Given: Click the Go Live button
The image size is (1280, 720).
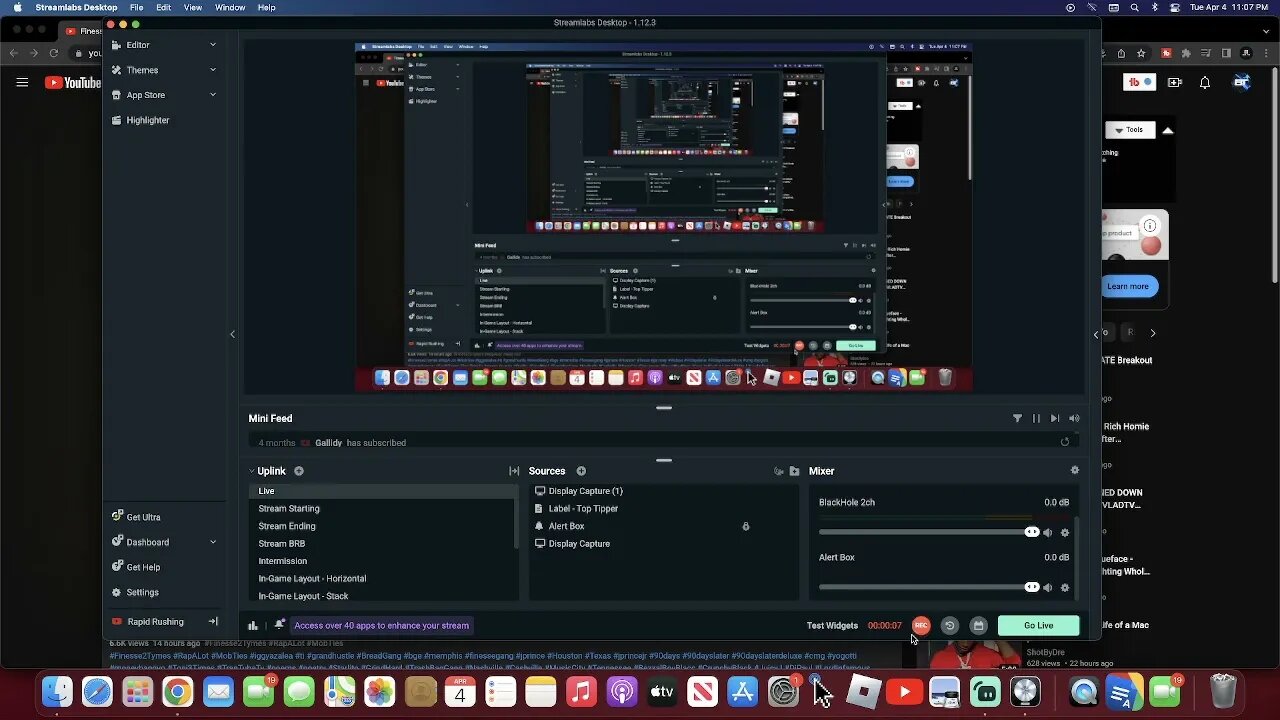Looking at the screenshot, I should tap(1038, 626).
